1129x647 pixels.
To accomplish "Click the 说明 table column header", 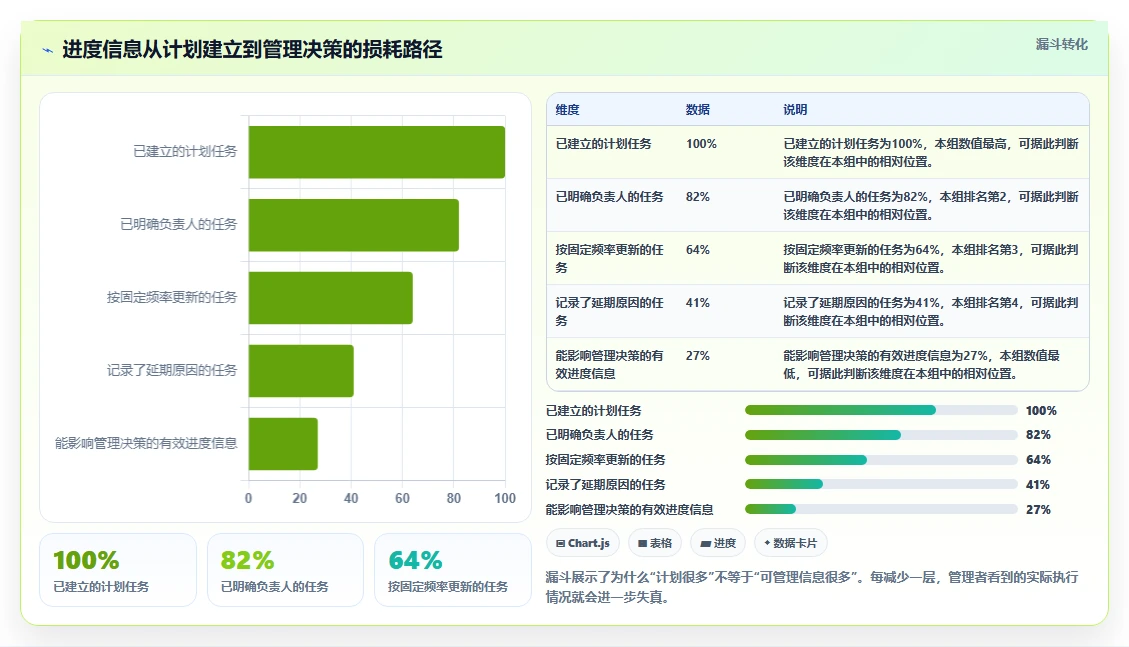I will point(795,109).
